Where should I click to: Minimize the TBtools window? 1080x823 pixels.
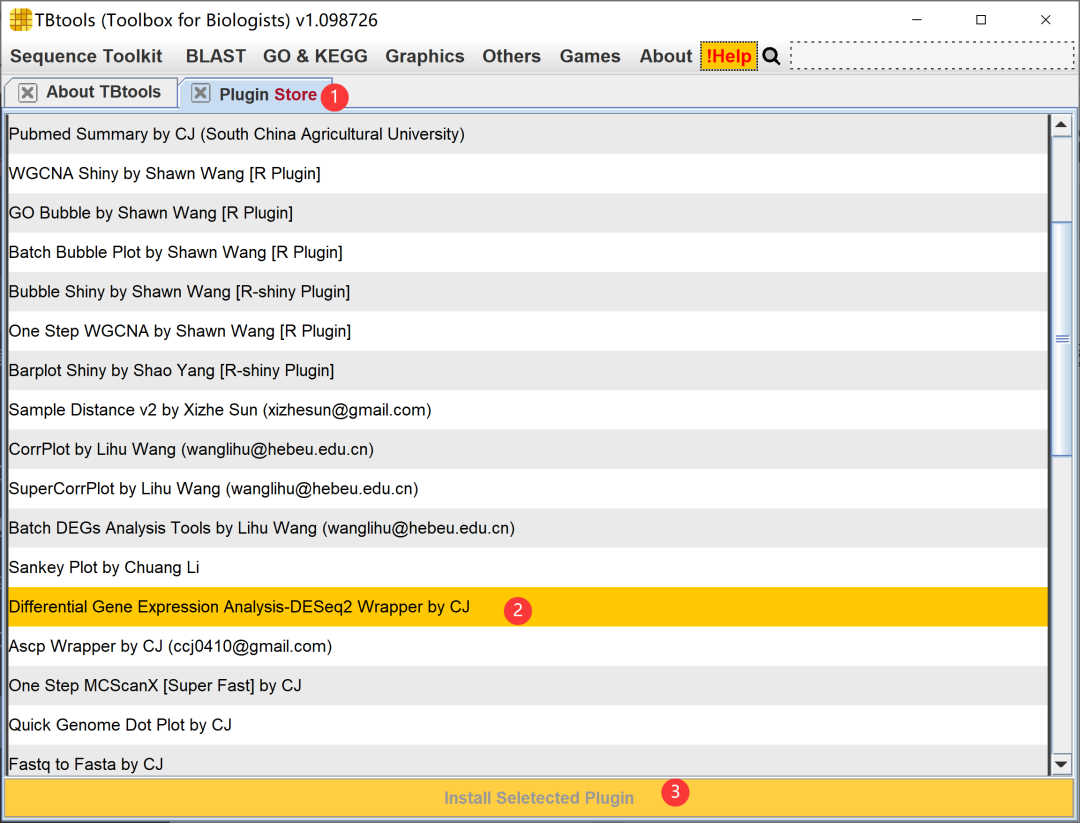917,20
